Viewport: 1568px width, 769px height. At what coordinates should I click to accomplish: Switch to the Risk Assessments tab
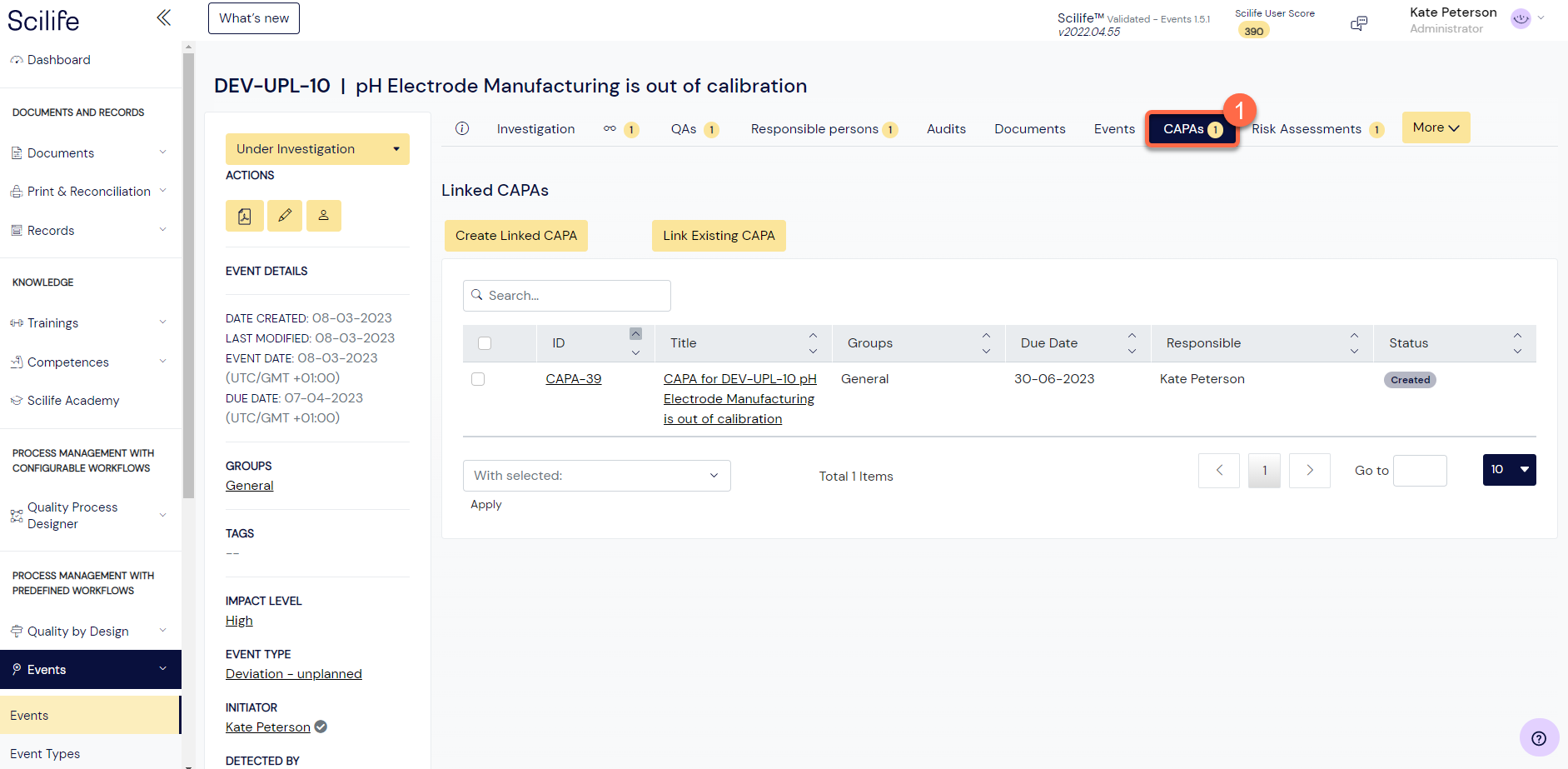pos(1317,129)
